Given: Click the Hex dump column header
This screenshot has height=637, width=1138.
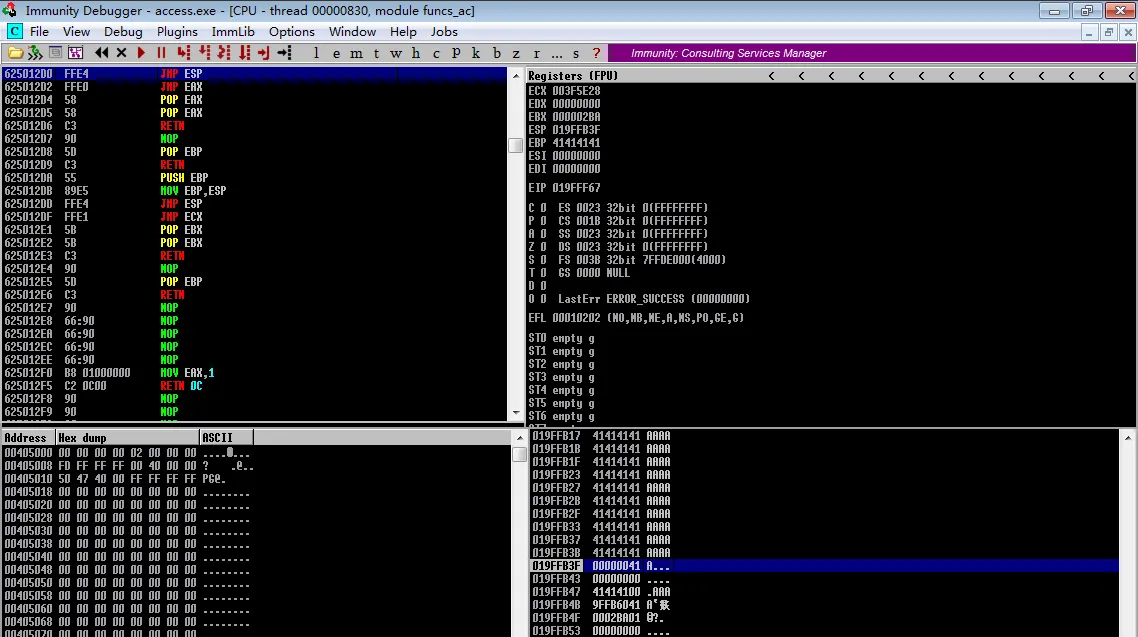Looking at the screenshot, I should tap(127, 437).
